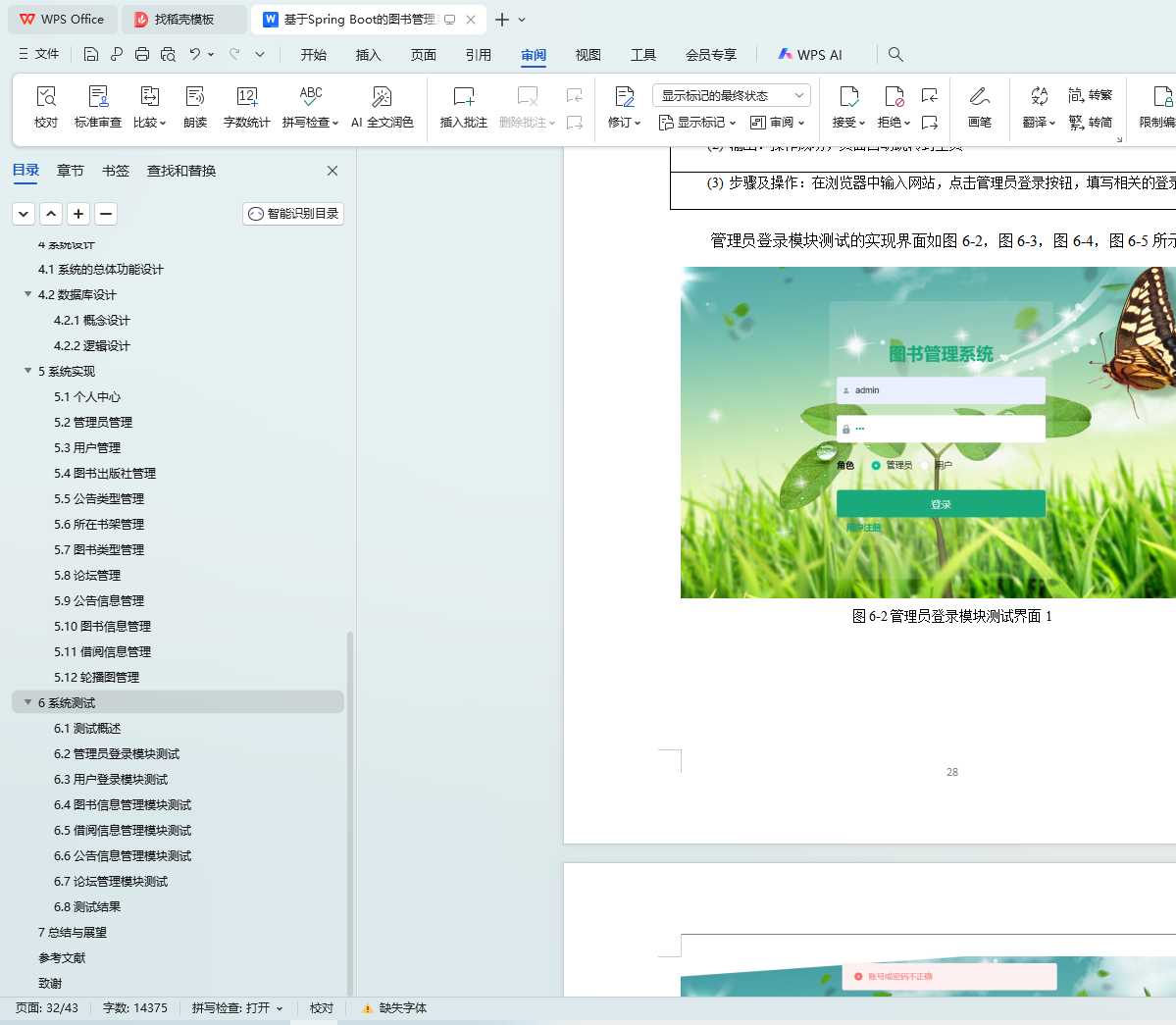The height and width of the screenshot is (1025, 1176).
Task: Launch AI 全文润色 tool
Action: click(382, 107)
